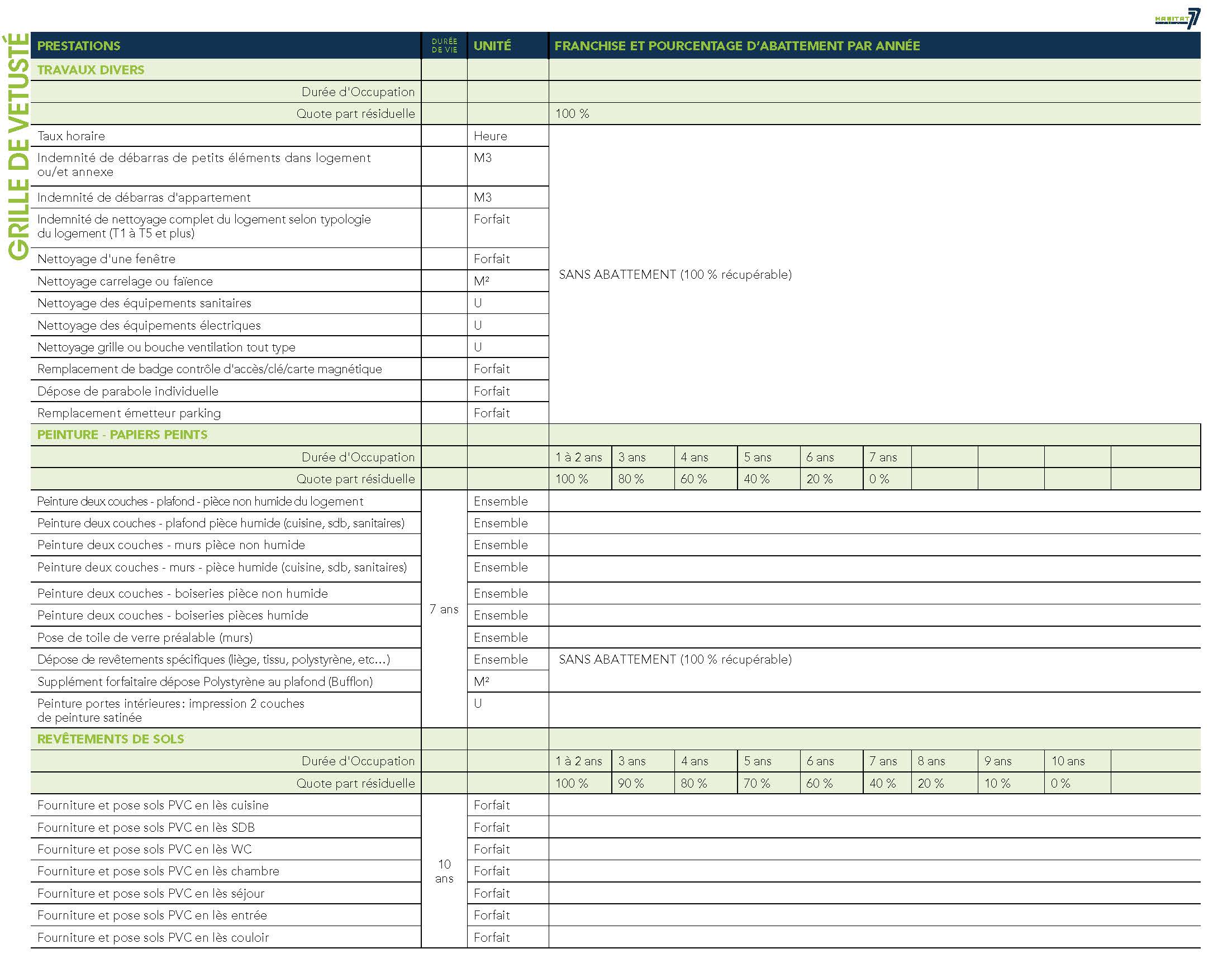The height and width of the screenshot is (968, 1232).
Task: Click SANS ABATTEMENT text in peinture section
Action: coord(676,659)
